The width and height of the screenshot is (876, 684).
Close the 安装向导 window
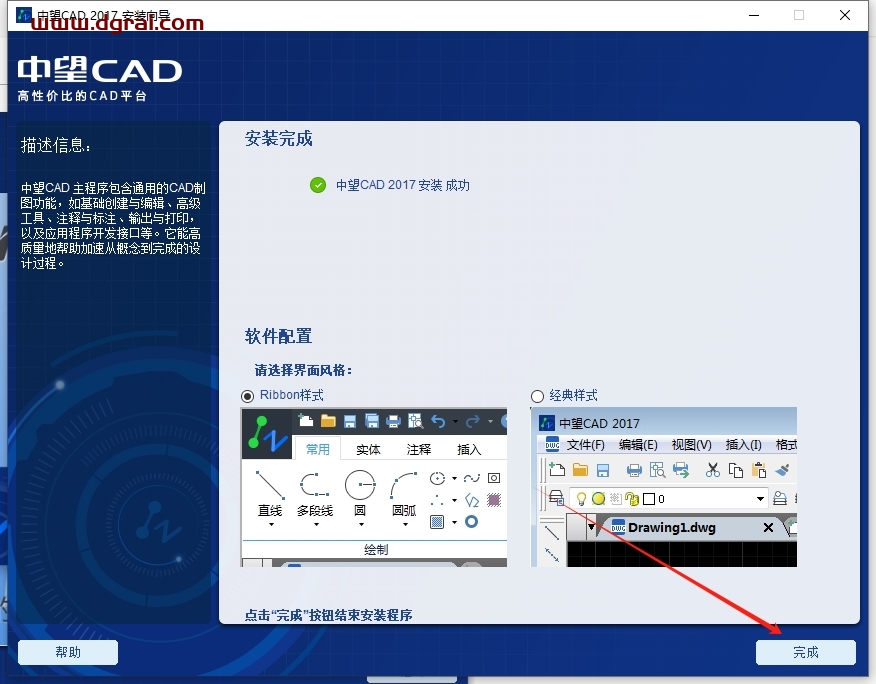pos(845,15)
